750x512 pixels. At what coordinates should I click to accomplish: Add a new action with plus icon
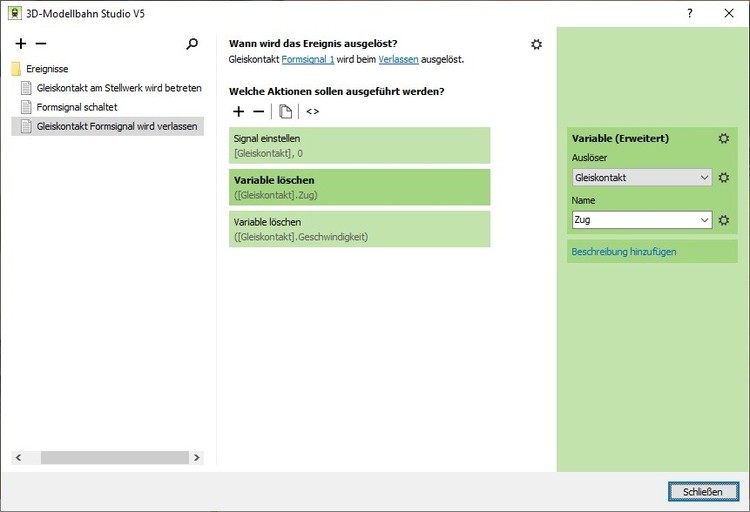click(x=238, y=111)
